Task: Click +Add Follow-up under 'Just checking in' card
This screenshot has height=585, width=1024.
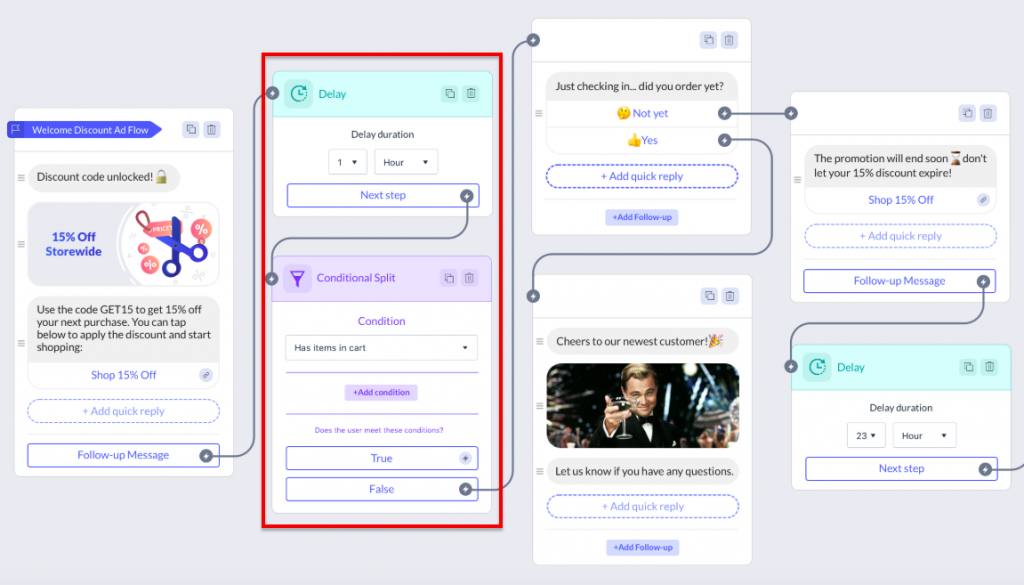Action: click(642, 217)
